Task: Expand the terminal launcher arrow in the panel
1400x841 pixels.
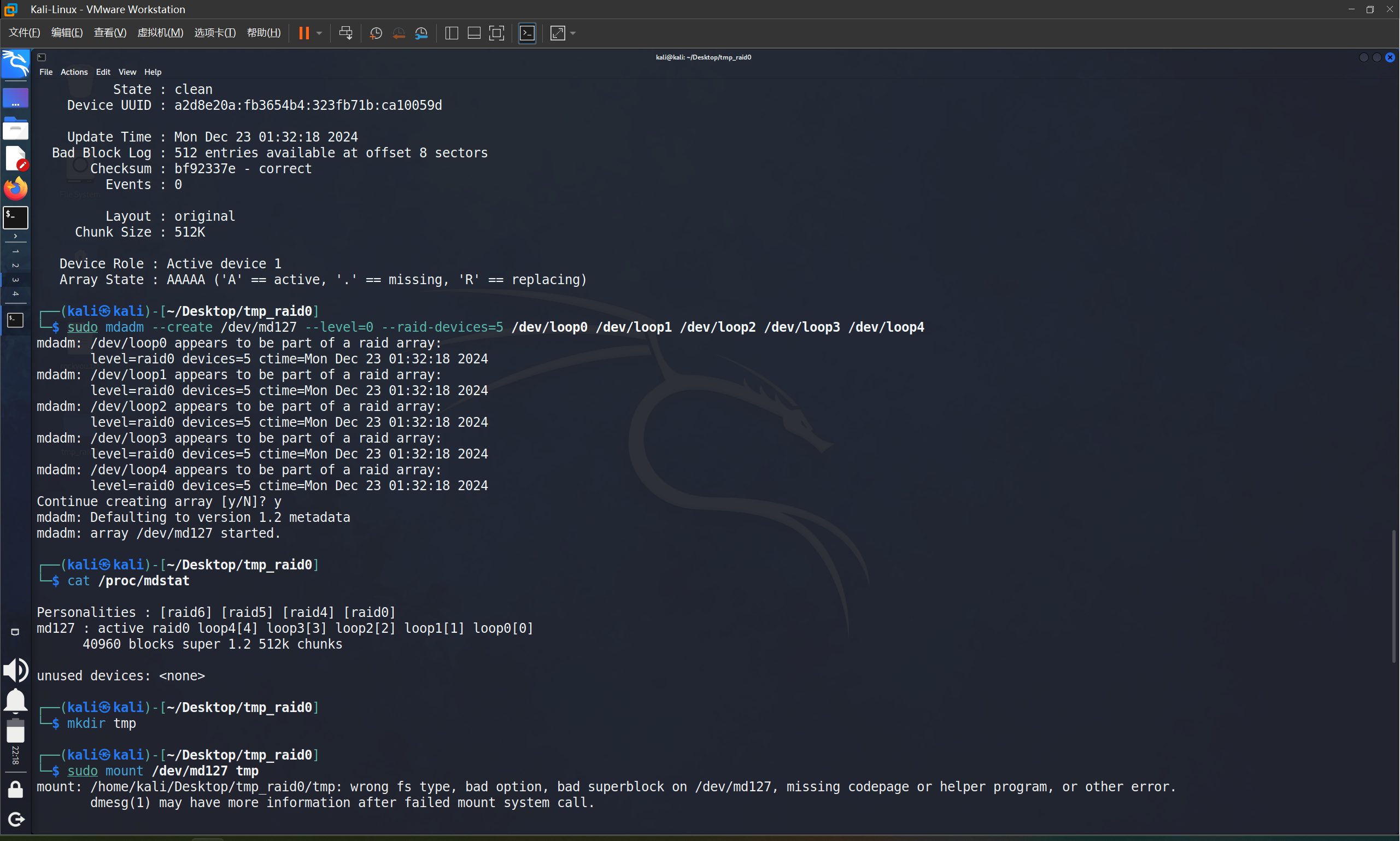Action: click(15, 236)
